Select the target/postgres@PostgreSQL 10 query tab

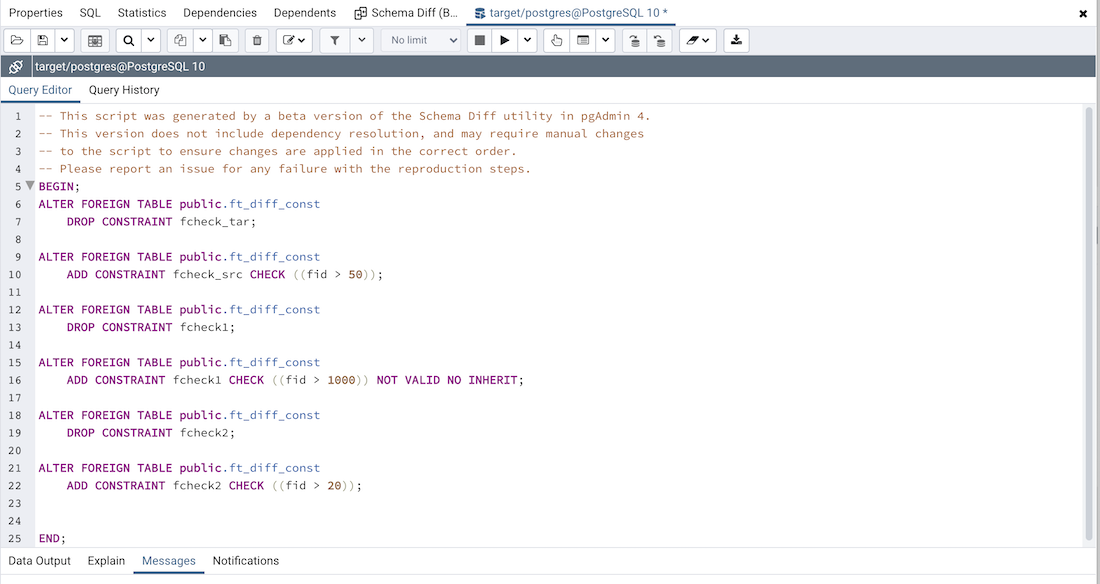pyautogui.click(x=571, y=13)
